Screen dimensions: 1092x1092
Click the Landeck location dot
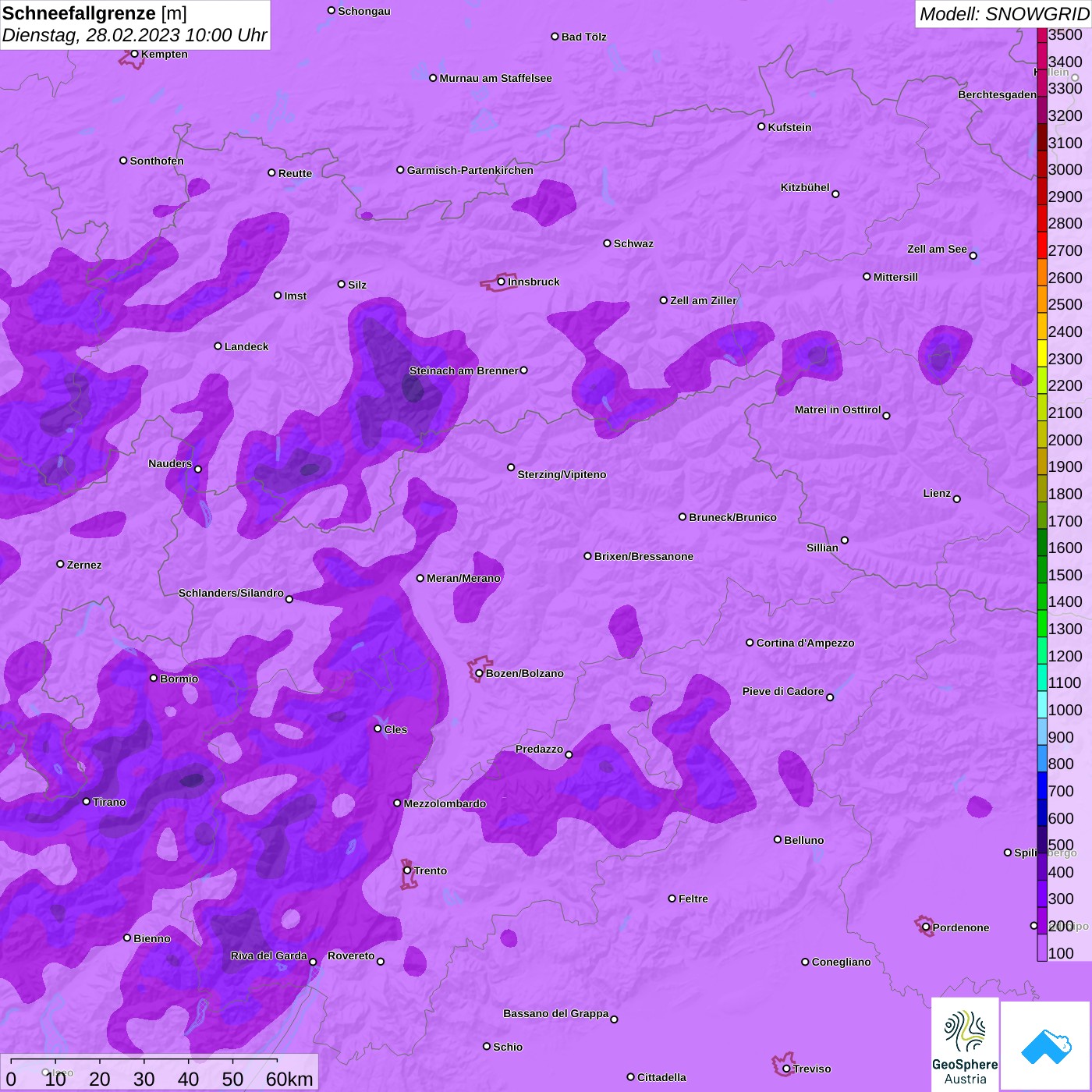[218, 346]
